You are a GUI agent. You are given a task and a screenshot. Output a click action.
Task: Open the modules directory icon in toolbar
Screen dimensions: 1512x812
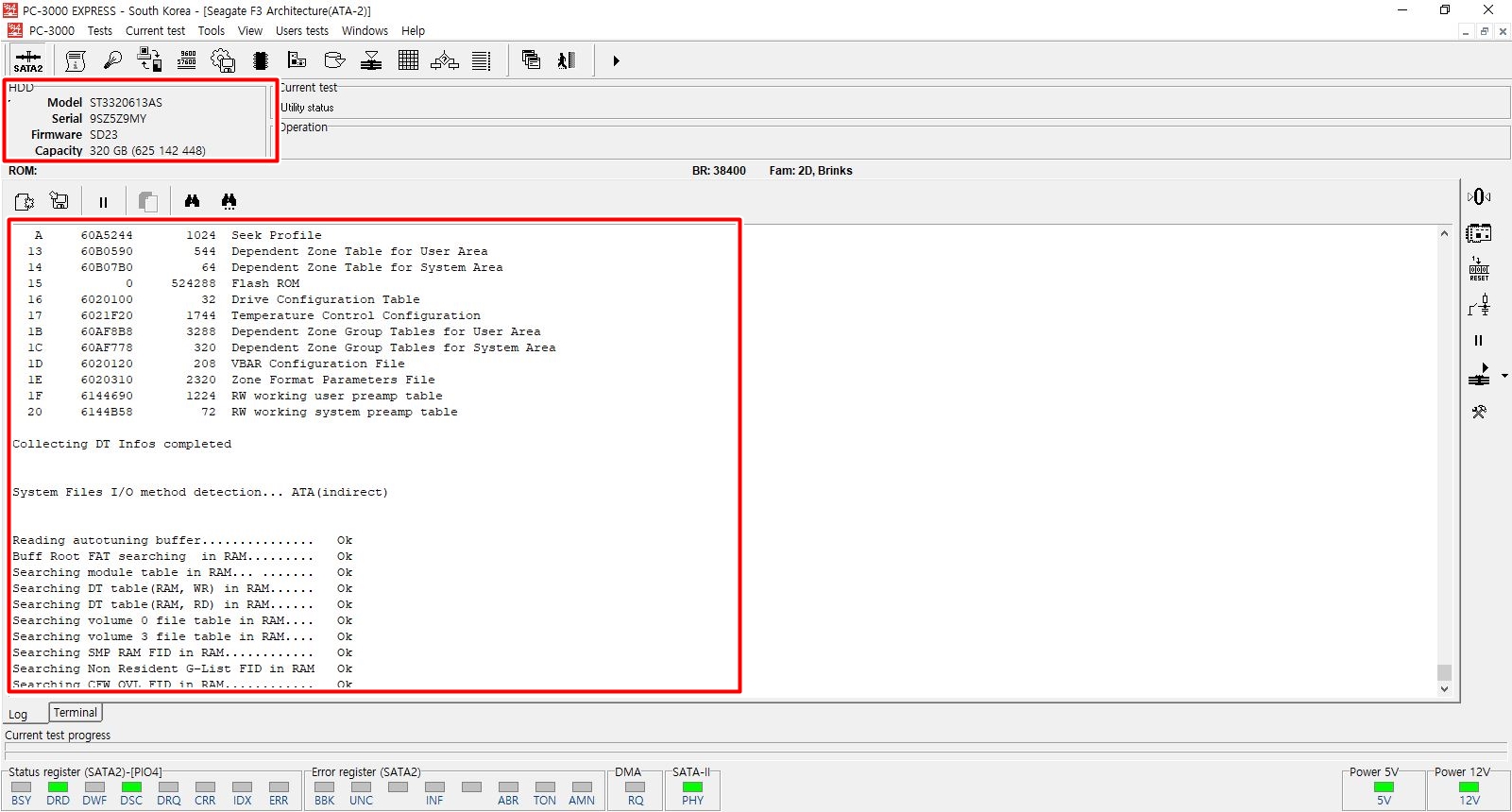(x=297, y=60)
